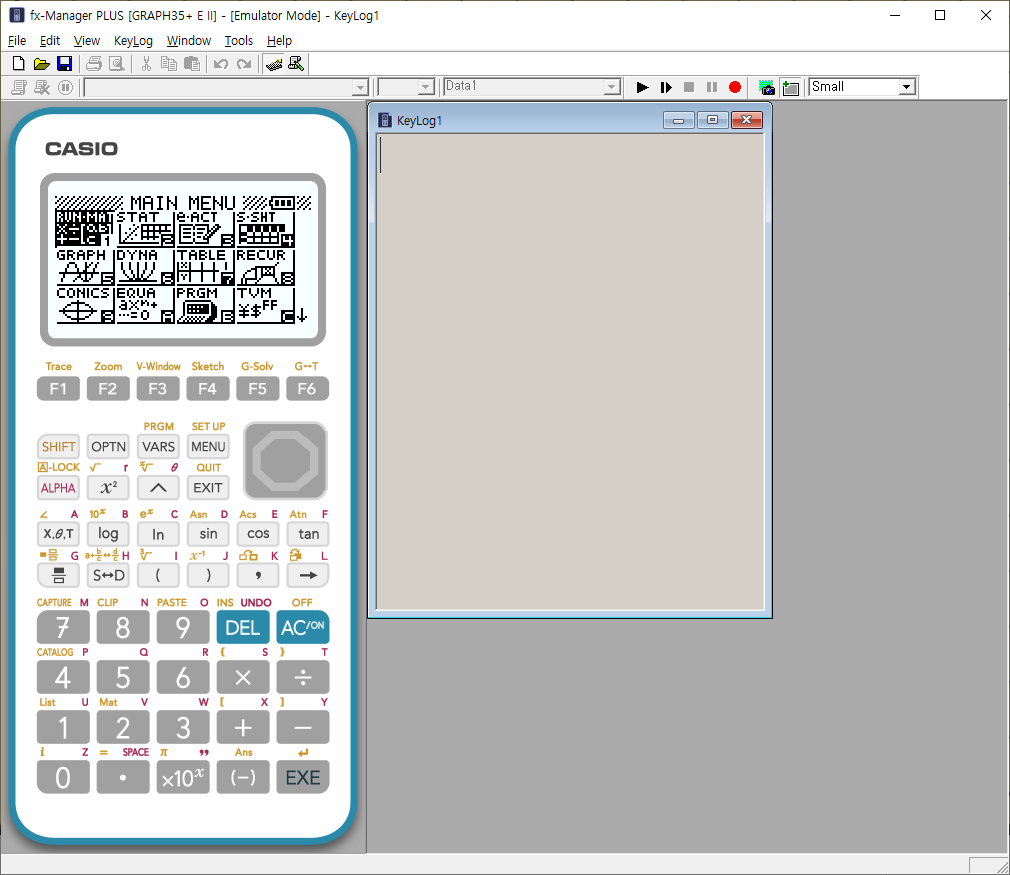
Task: Click the keyboard-with-pencil toolbar icon
Action: pyautogui.click(x=274, y=64)
